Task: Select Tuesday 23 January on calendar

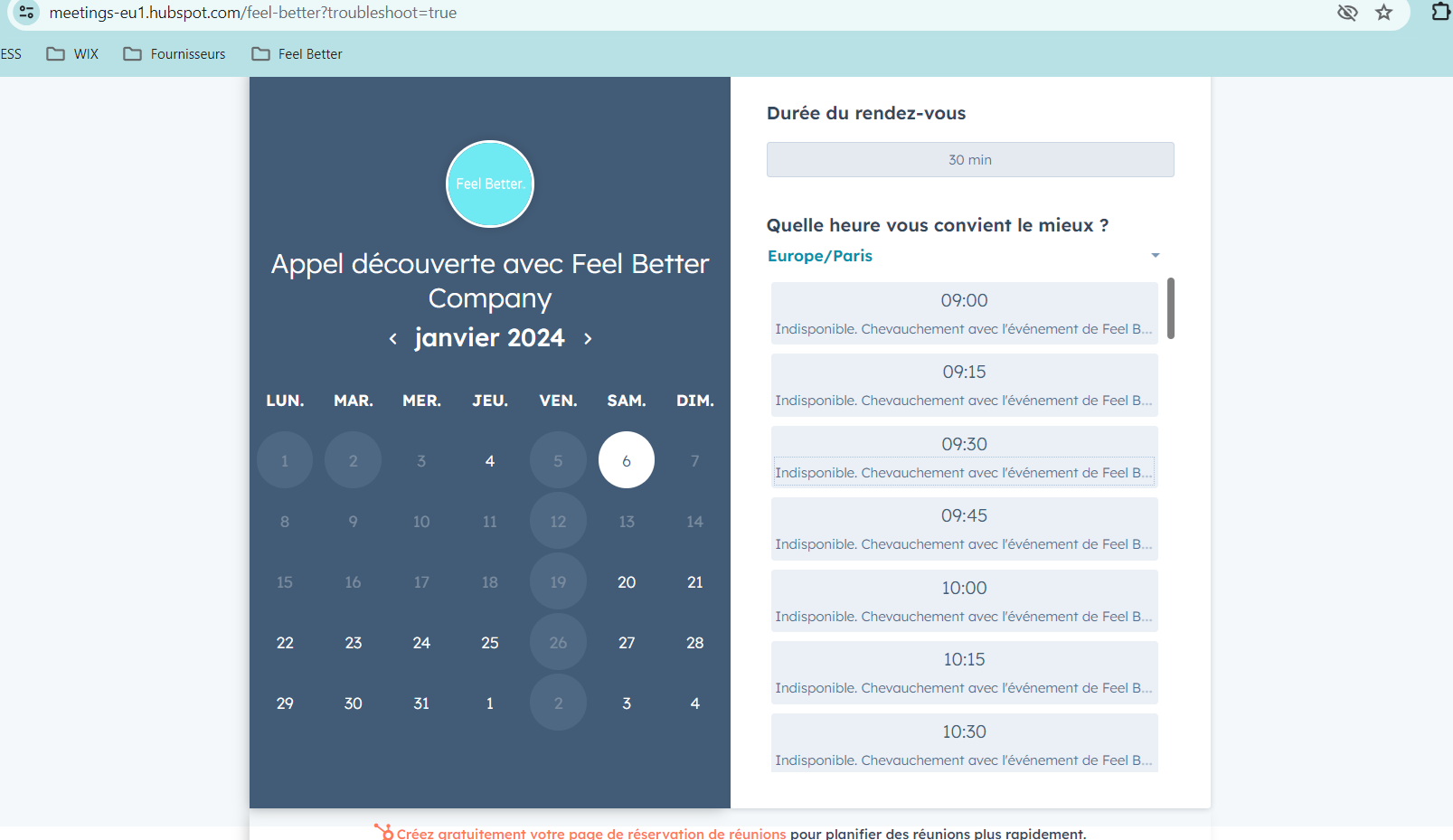Action: [x=354, y=642]
